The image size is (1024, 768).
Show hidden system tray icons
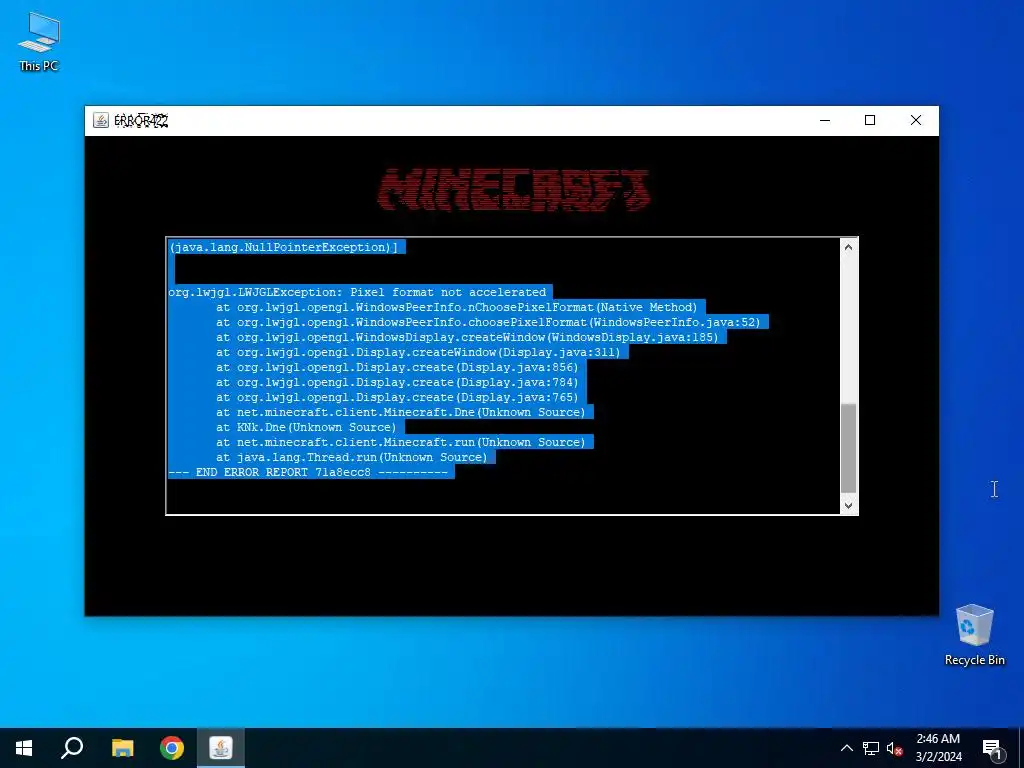[846, 748]
